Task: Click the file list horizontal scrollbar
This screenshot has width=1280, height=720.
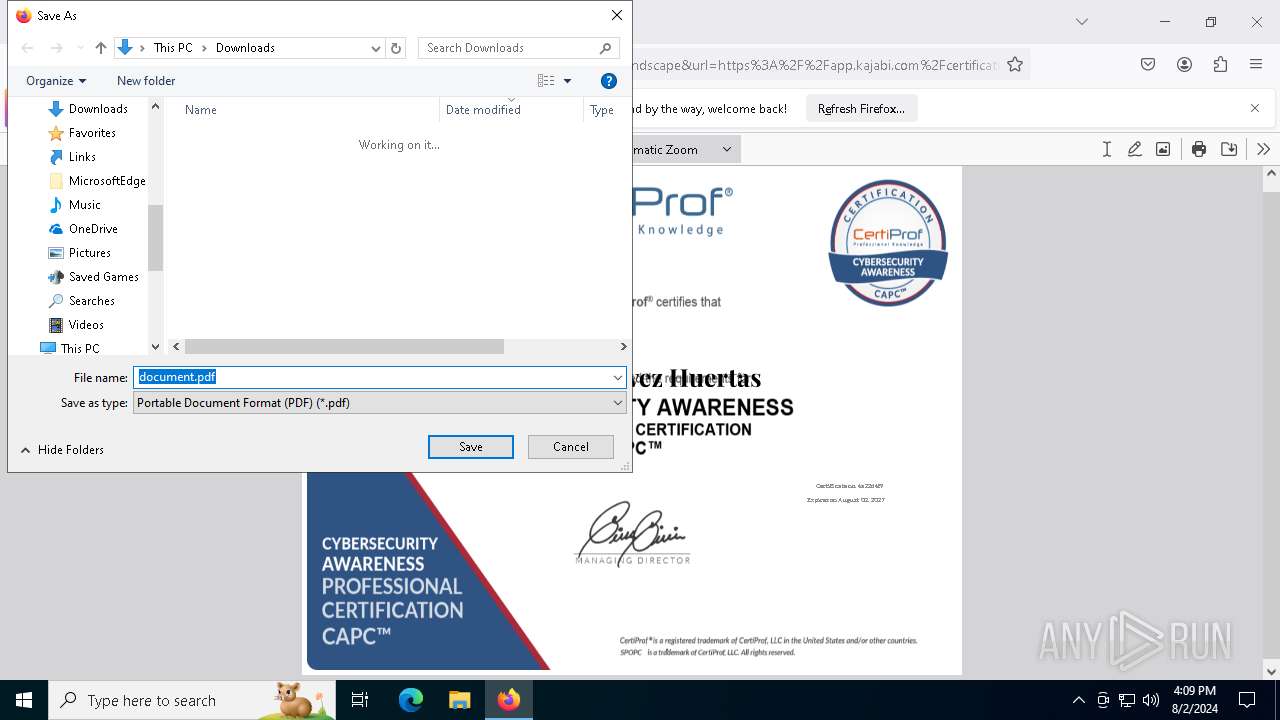Action: point(344,346)
